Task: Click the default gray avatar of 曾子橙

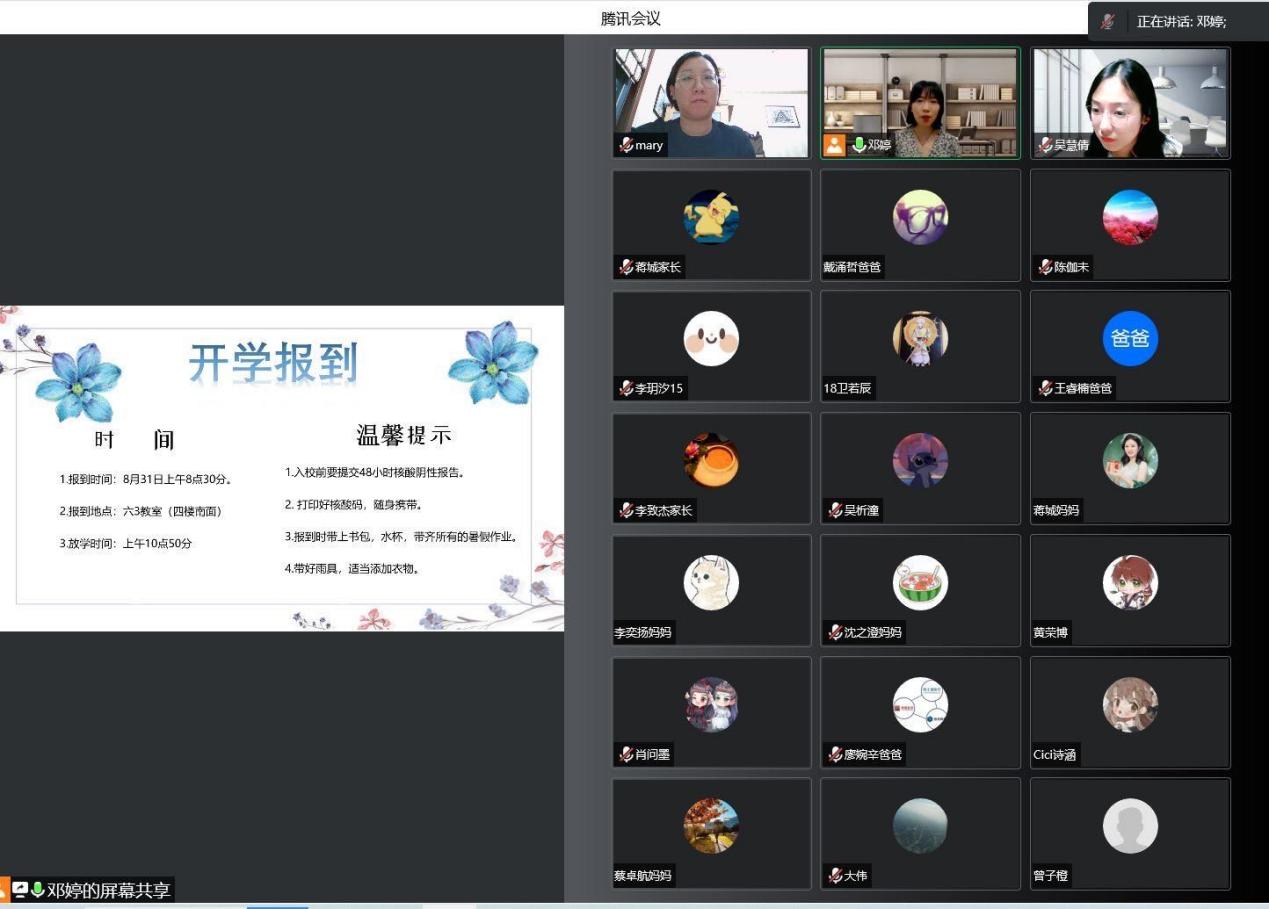Action: coord(1130,826)
